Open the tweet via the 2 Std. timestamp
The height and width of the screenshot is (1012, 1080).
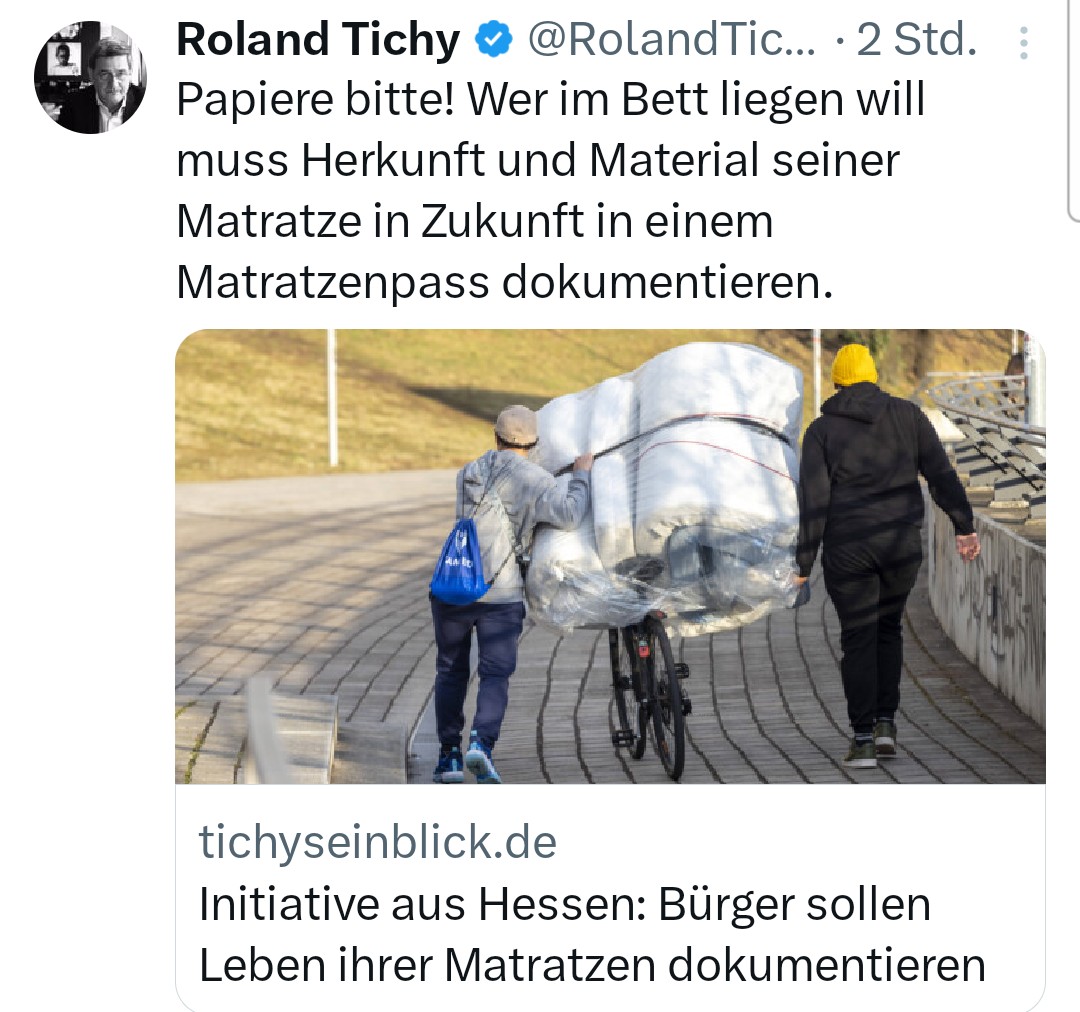(x=916, y=39)
